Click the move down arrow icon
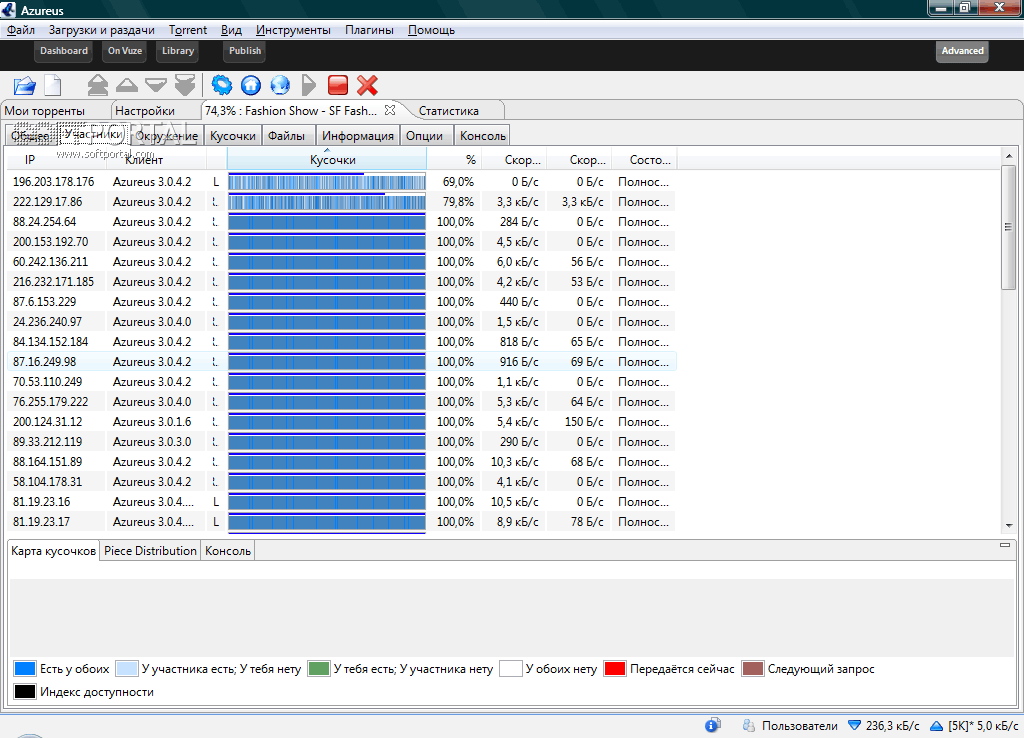 [x=156, y=85]
